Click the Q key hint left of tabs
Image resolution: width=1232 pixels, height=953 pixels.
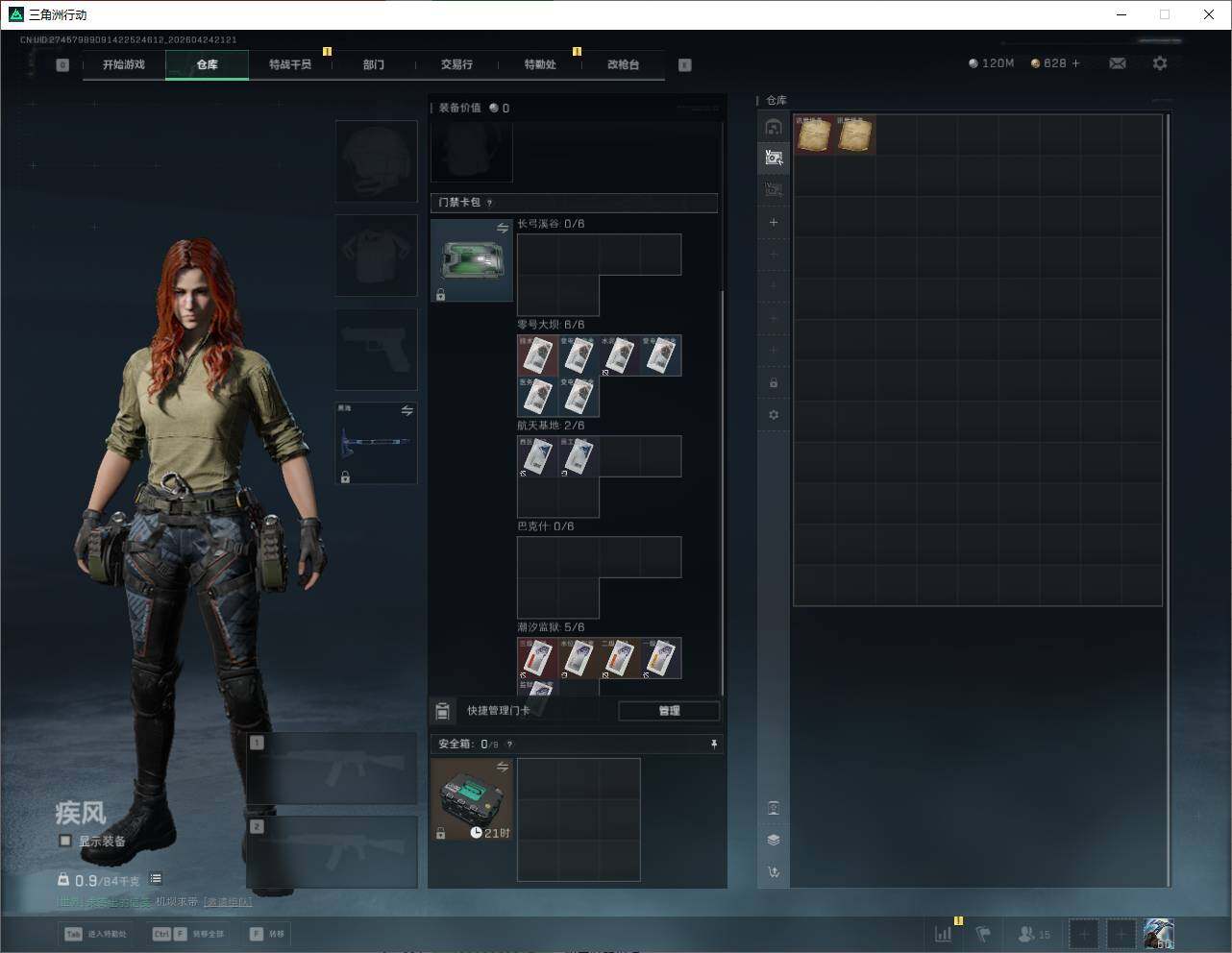pos(62,65)
